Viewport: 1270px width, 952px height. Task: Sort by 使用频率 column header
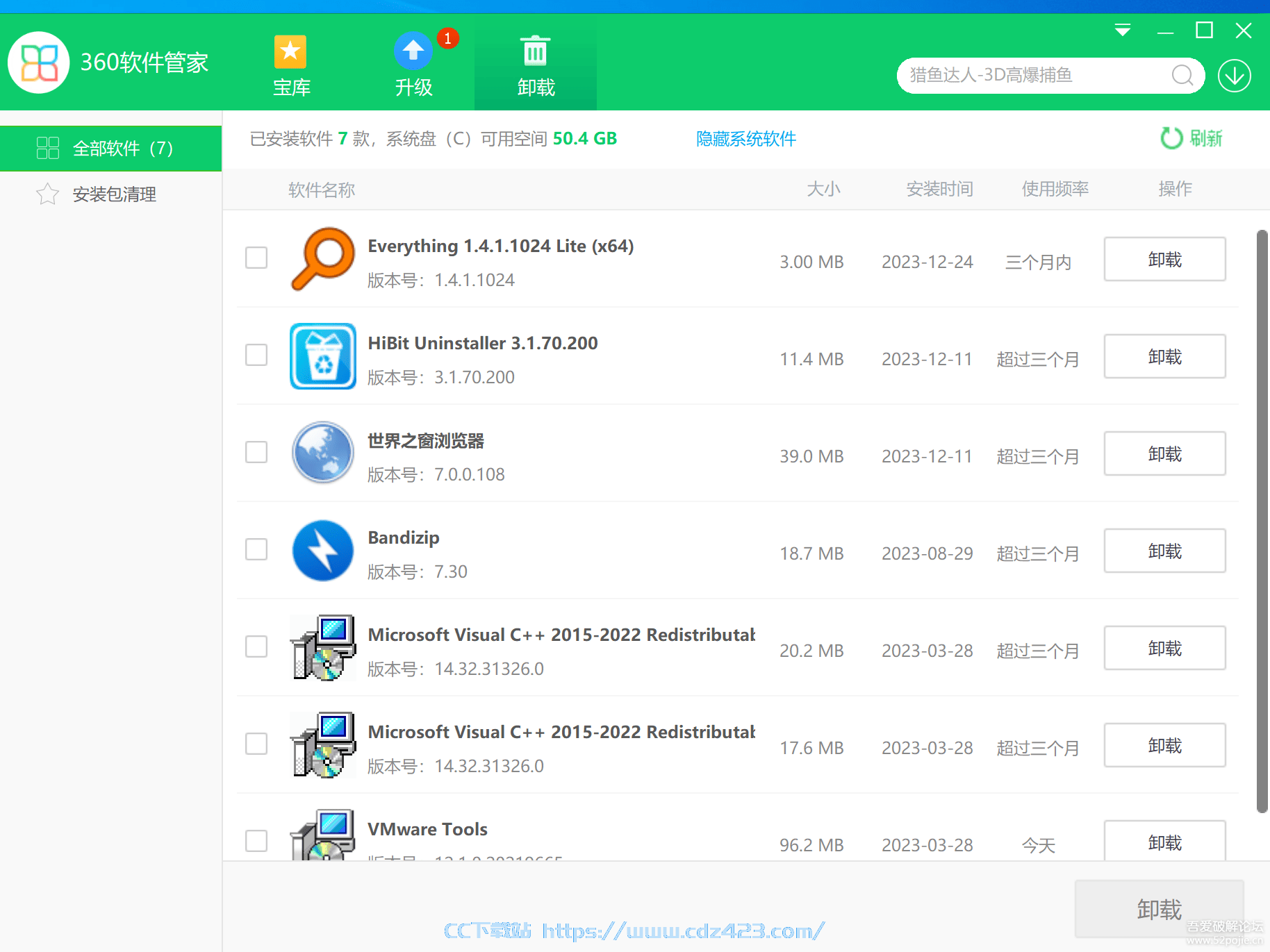[1055, 189]
